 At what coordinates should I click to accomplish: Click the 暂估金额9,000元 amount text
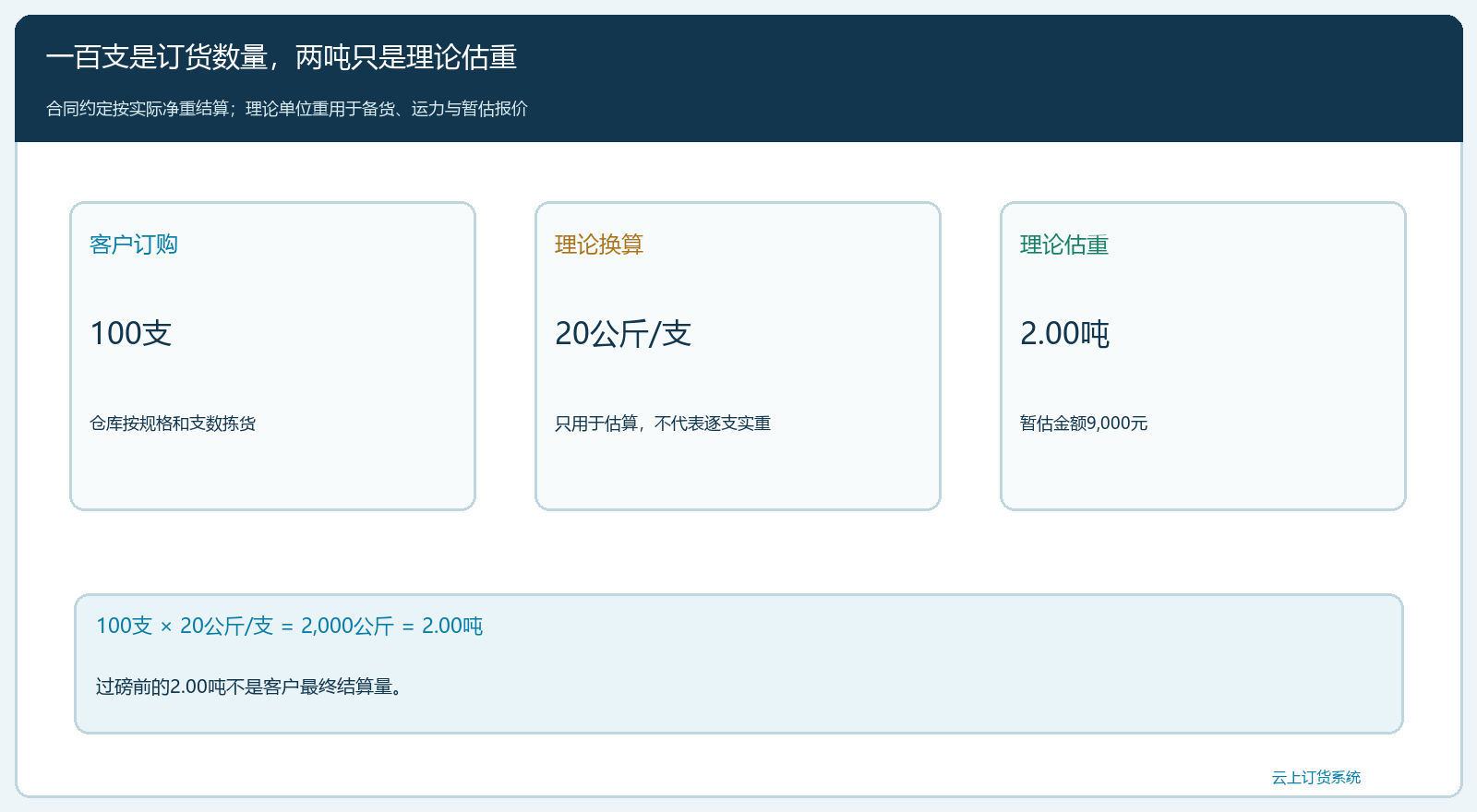[1084, 424]
